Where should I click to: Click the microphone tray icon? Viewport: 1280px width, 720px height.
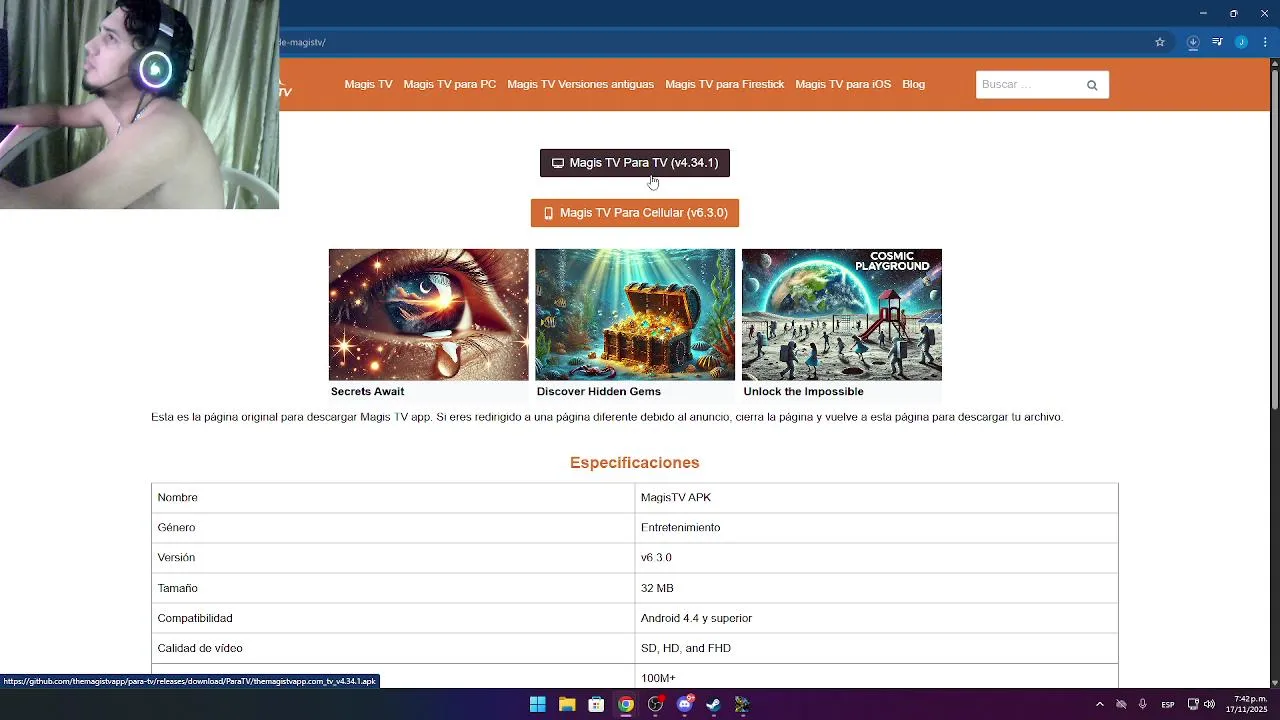pos(1142,704)
